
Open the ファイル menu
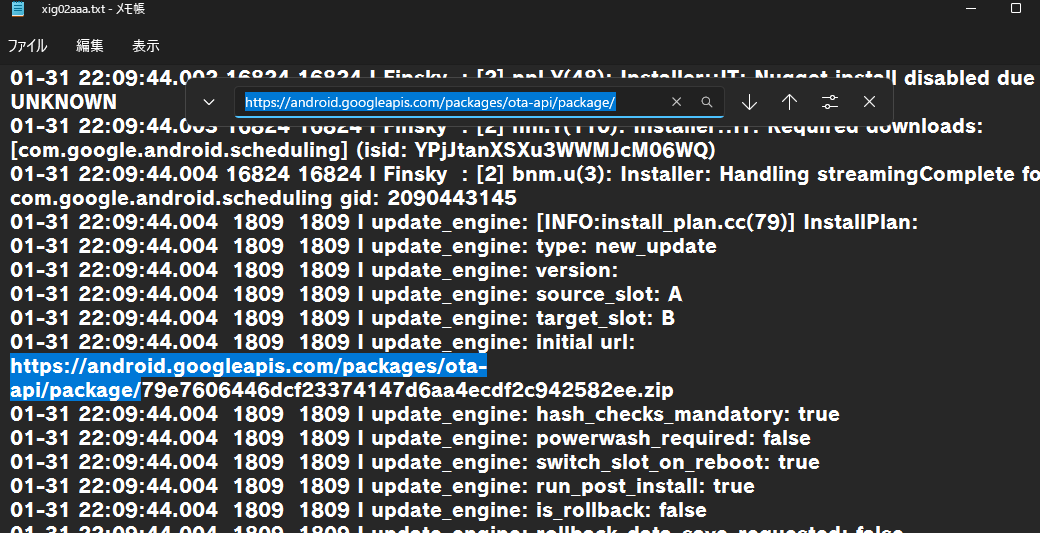tap(27, 46)
